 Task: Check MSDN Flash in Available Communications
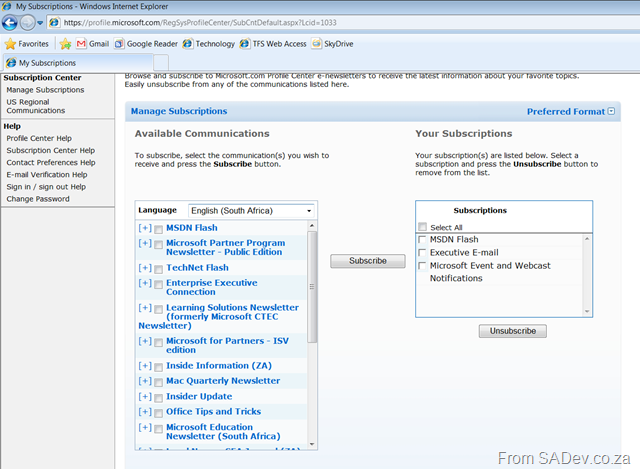pyautogui.click(x=158, y=229)
